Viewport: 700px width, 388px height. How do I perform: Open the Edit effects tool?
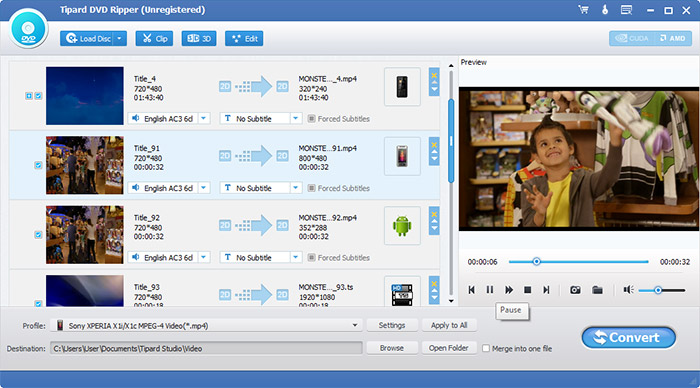[x=244, y=39]
